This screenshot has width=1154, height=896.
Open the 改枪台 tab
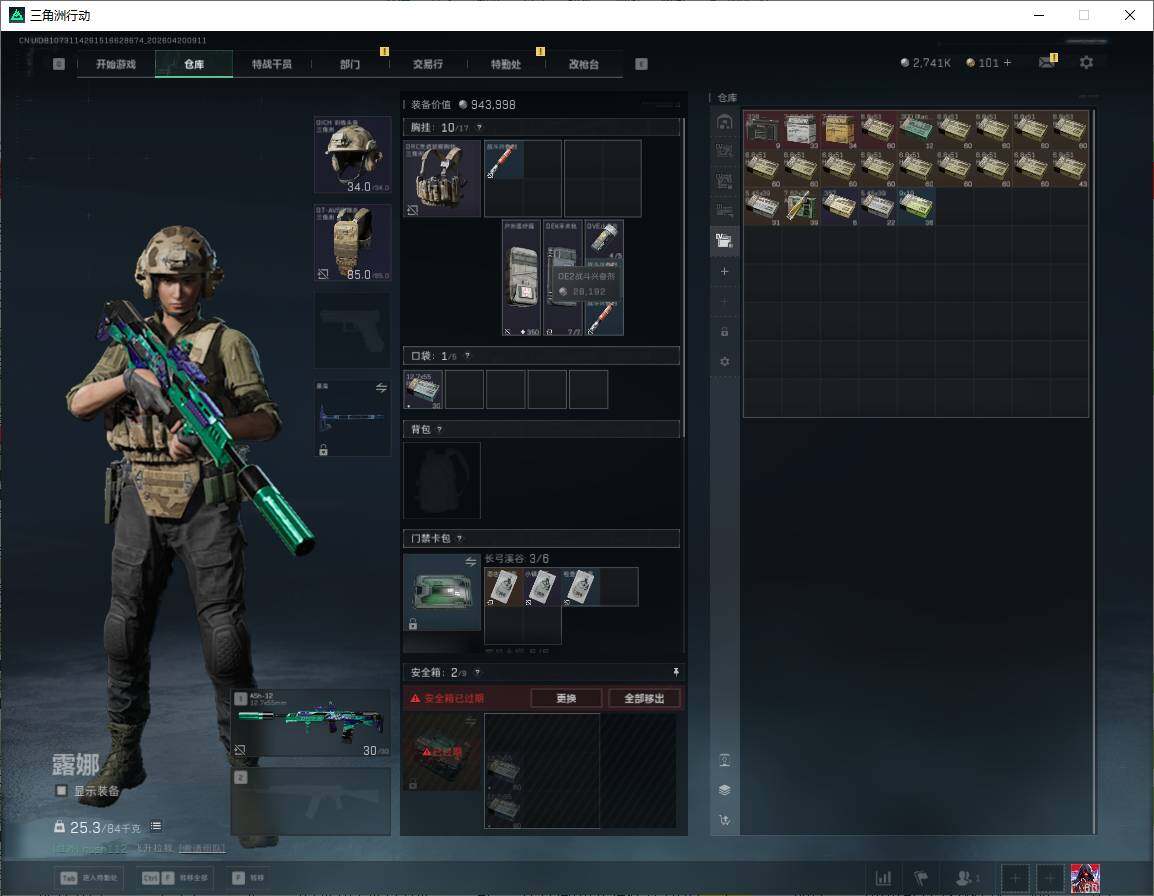tap(584, 64)
